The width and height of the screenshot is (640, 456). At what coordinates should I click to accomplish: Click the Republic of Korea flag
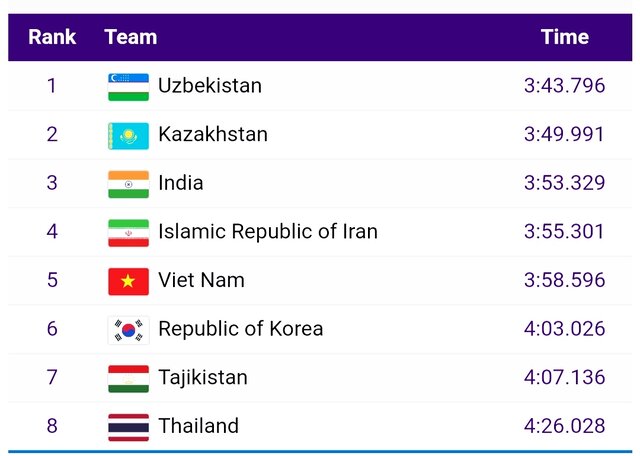coord(128,329)
